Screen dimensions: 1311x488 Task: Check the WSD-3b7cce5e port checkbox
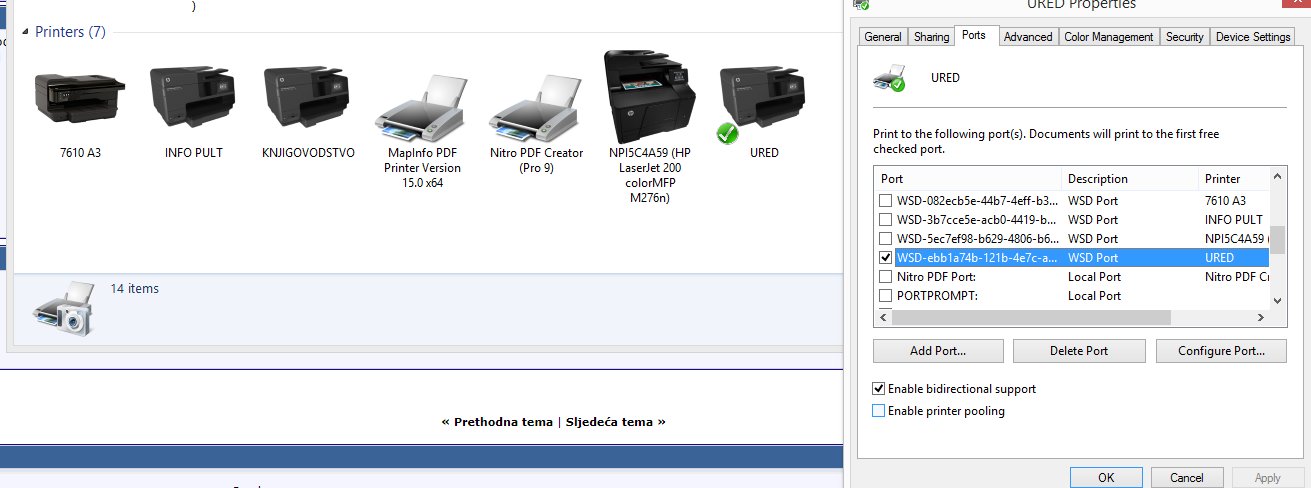tap(885, 219)
